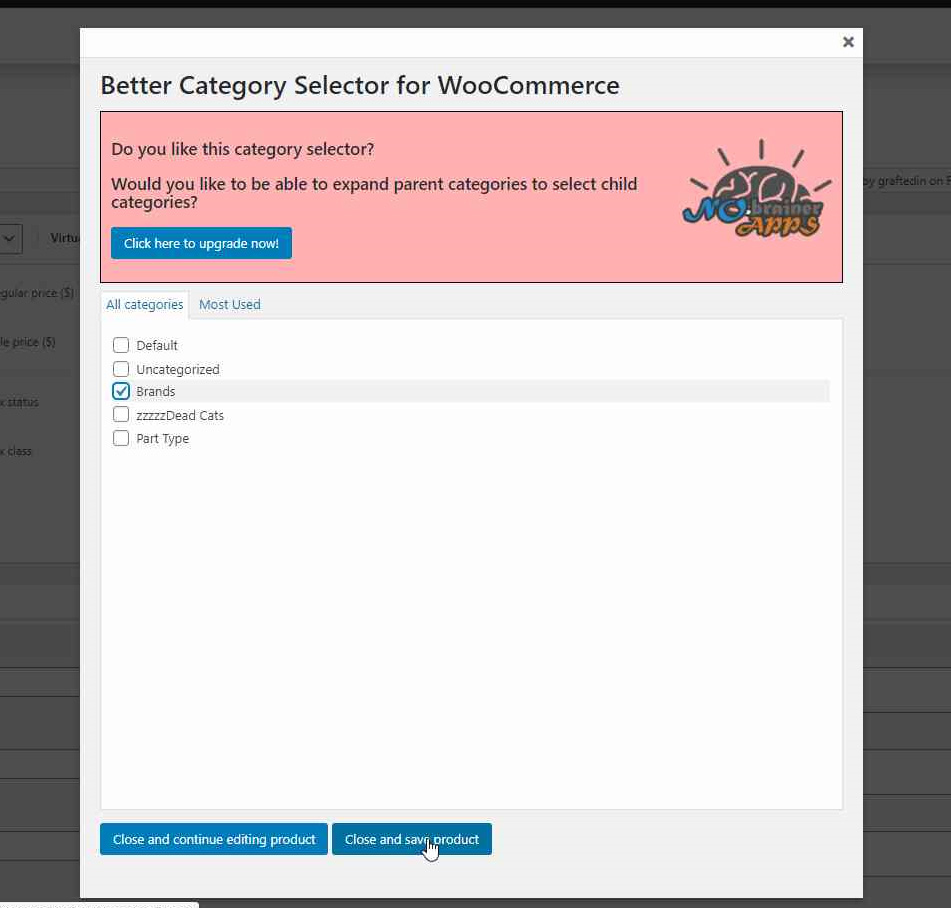This screenshot has height=908, width=951.
Task: Click here to upgrade now button
Action: tap(201, 243)
